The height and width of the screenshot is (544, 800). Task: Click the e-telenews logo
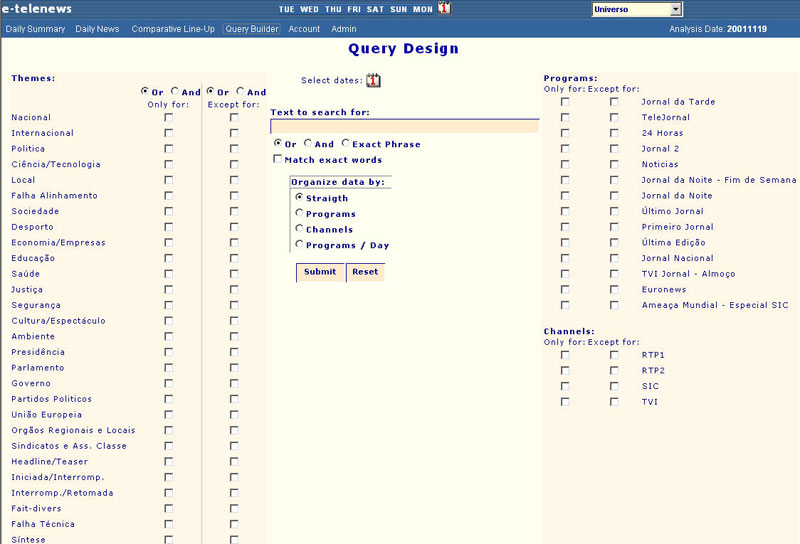point(36,9)
